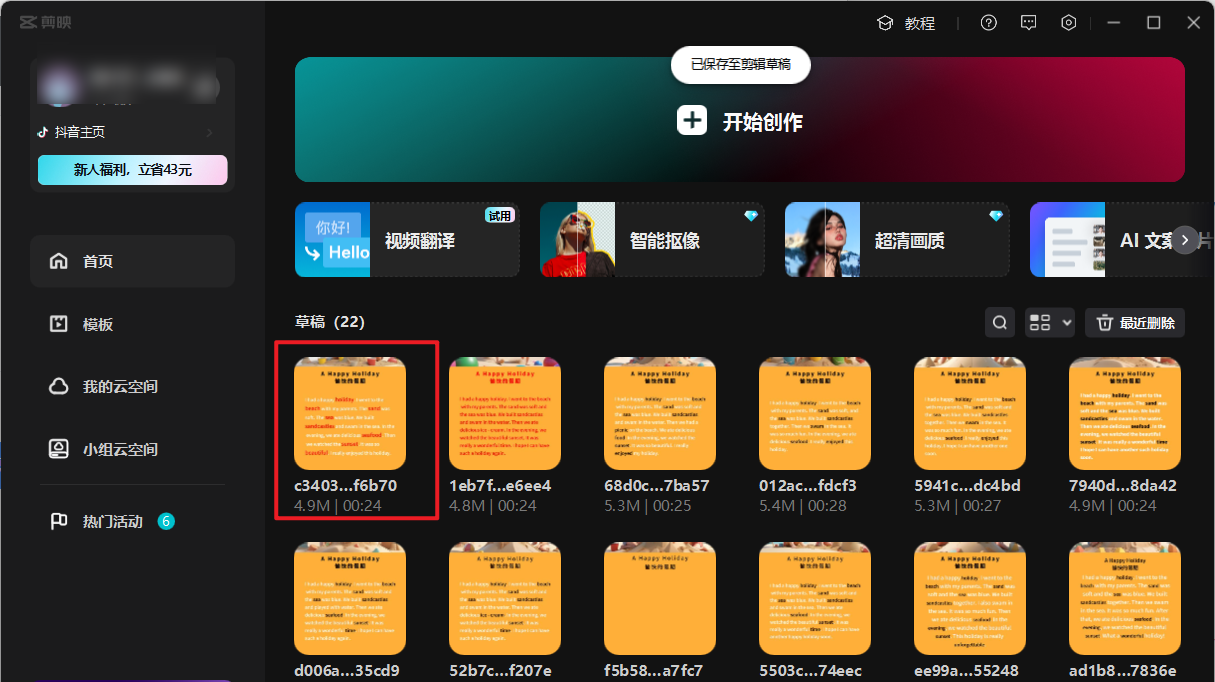Select the 超清画质 feature
The width and height of the screenshot is (1215, 682).
point(896,239)
